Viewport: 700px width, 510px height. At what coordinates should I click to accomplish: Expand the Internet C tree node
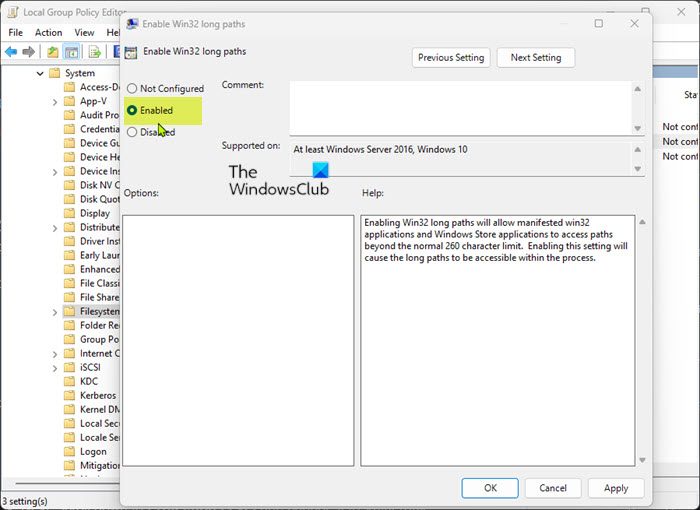tap(54, 354)
